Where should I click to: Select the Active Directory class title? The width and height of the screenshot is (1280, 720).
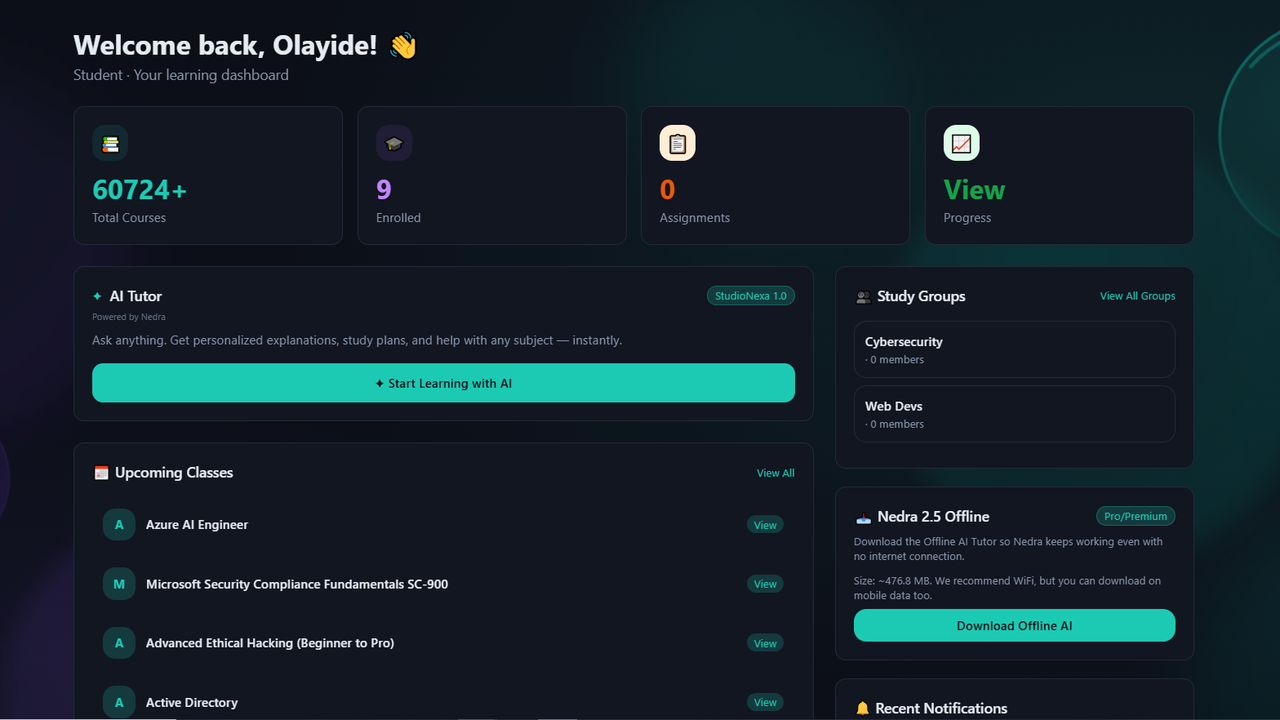[x=192, y=702]
